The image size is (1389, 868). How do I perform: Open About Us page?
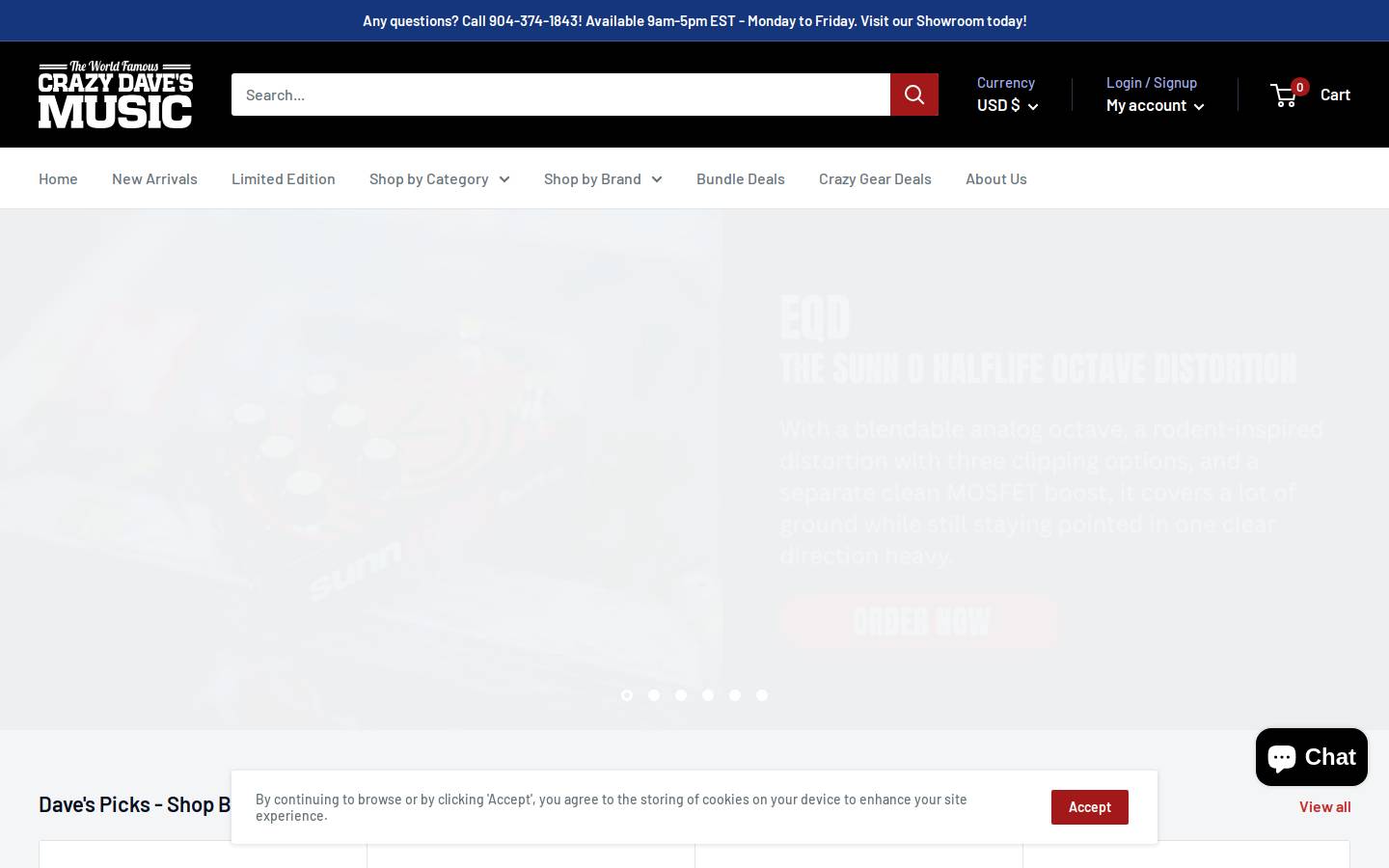(x=996, y=178)
